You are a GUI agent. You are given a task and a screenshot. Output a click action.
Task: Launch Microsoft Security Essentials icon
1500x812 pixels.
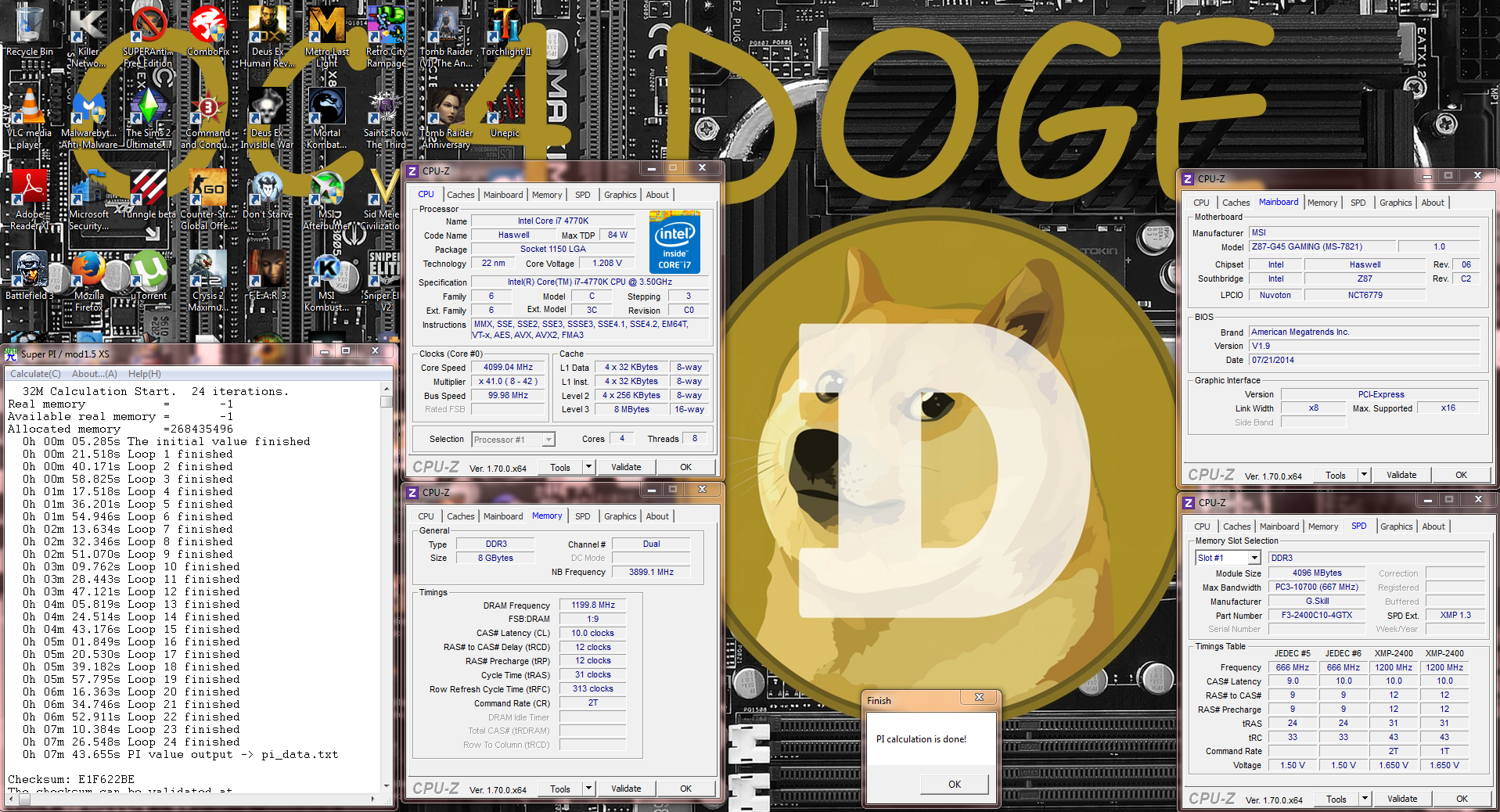coord(88,199)
